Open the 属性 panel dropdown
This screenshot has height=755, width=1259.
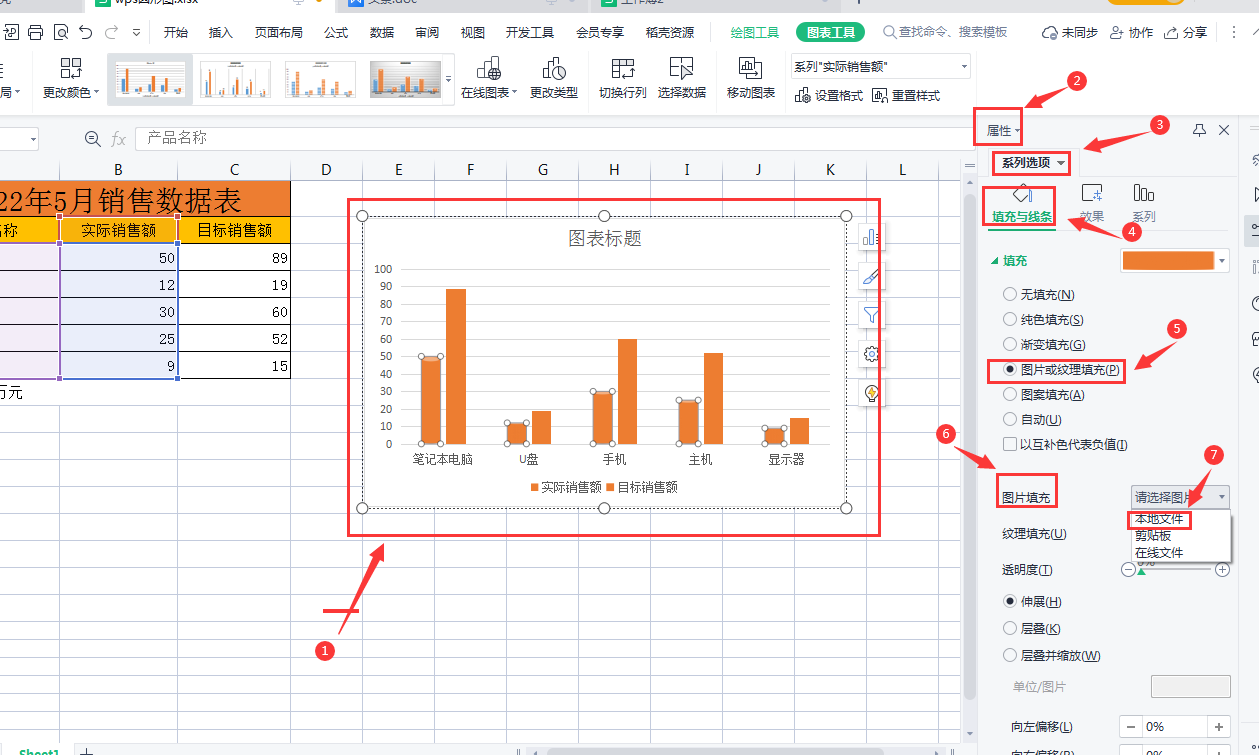(x=1003, y=131)
